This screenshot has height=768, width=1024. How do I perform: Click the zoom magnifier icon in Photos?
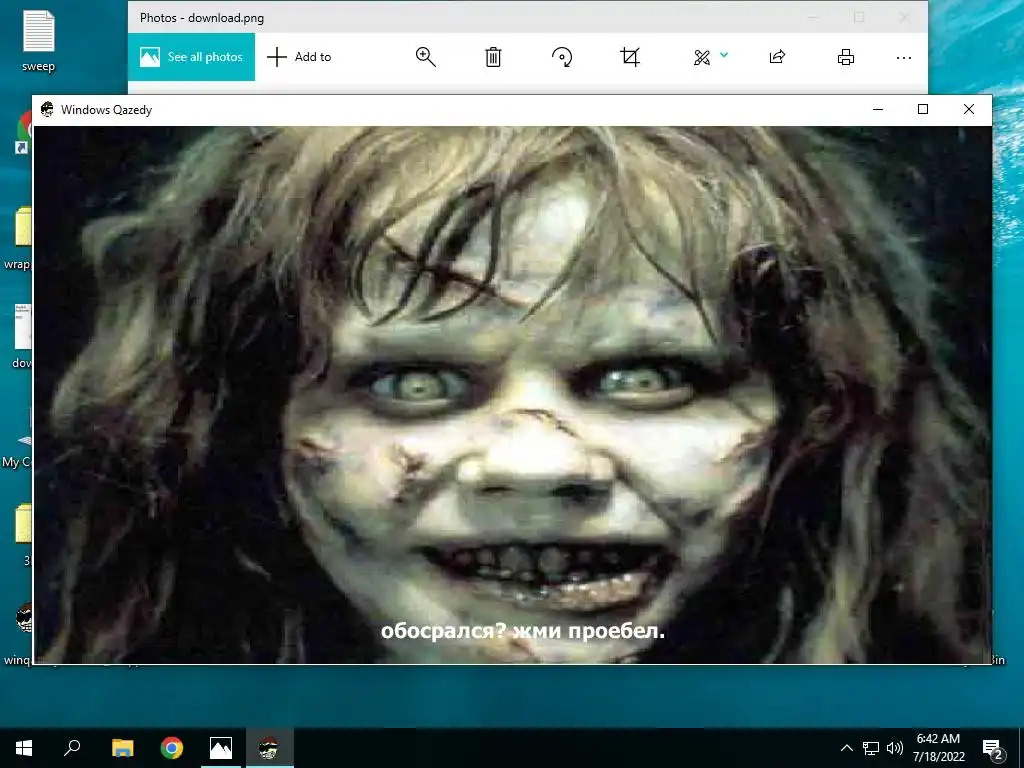(425, 57)
